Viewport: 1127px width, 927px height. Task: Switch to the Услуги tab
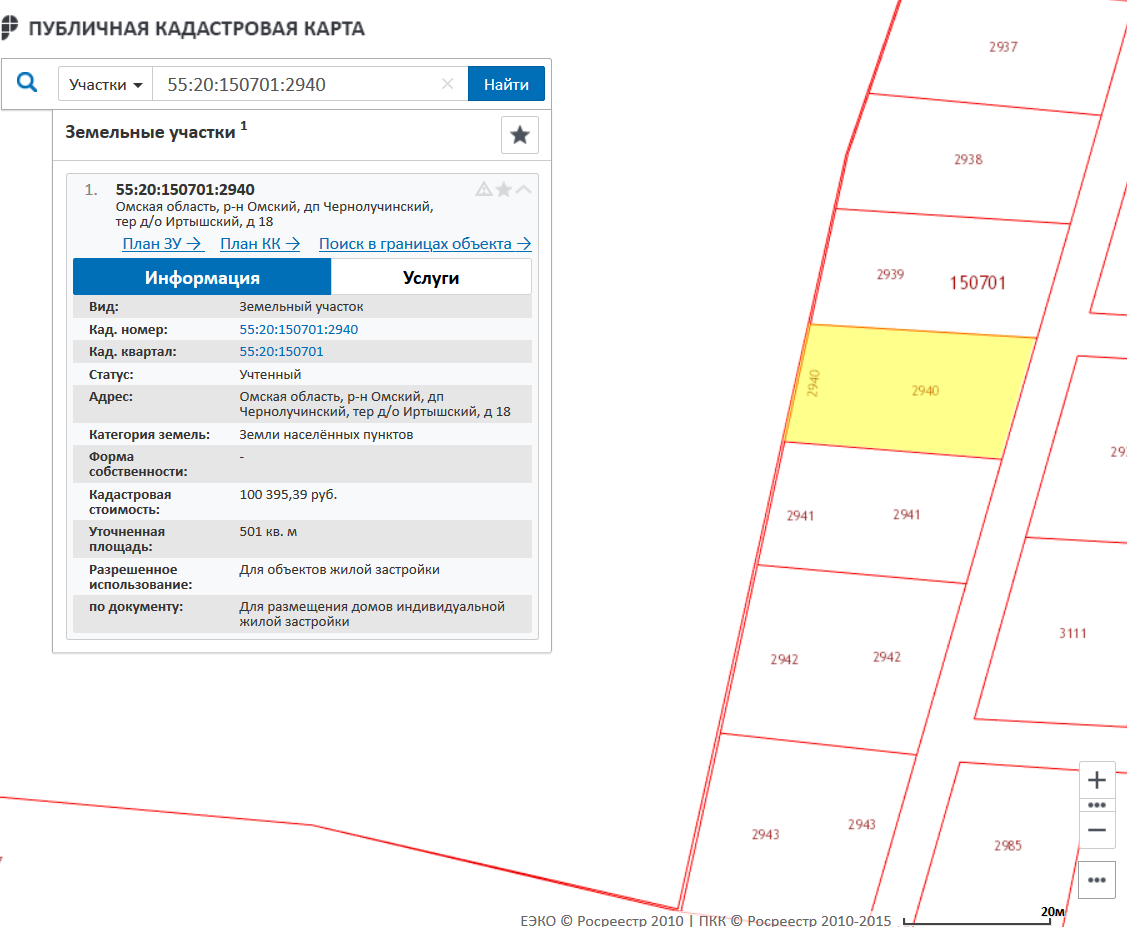tap(431, 277)
